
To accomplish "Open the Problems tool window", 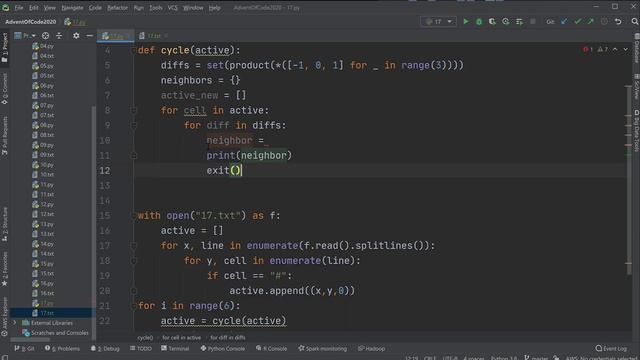I will (62, 348).
